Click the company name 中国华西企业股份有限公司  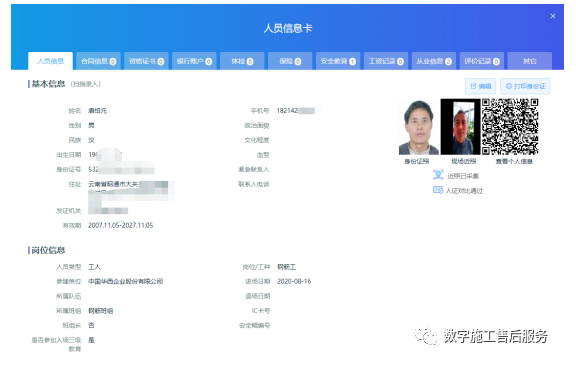[126, 281]
